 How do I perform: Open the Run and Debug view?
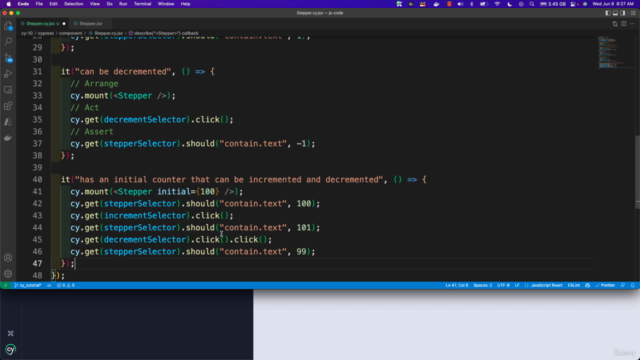[x=8, y=74]
